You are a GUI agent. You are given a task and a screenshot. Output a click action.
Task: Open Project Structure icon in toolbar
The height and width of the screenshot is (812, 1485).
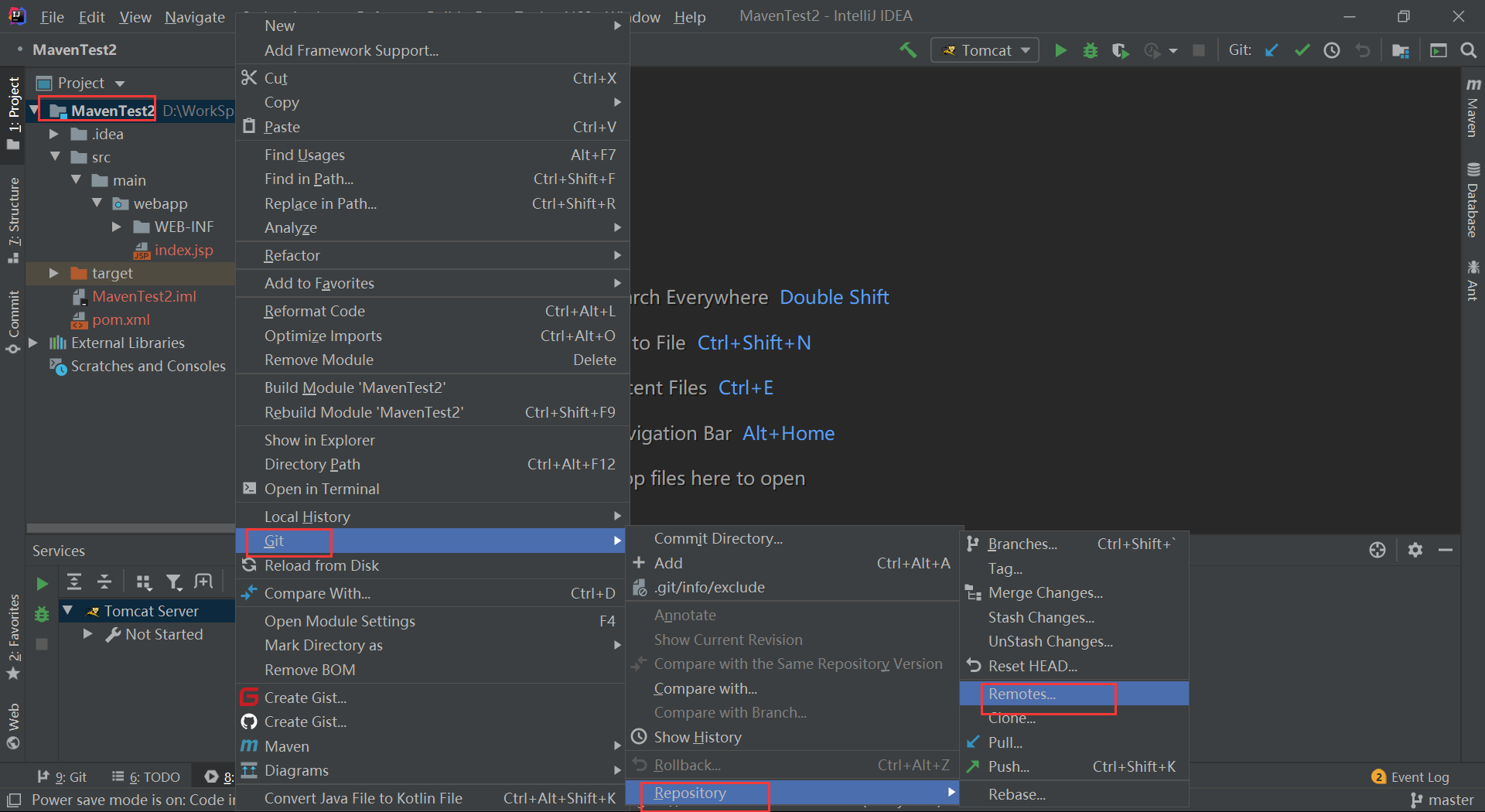click(1400, 50)
